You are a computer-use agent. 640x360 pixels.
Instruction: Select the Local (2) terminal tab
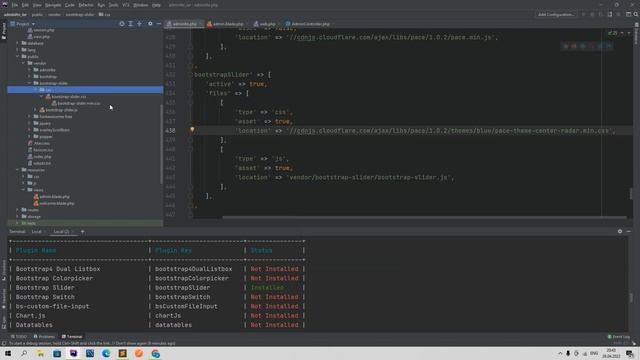[x=61, y=231]
